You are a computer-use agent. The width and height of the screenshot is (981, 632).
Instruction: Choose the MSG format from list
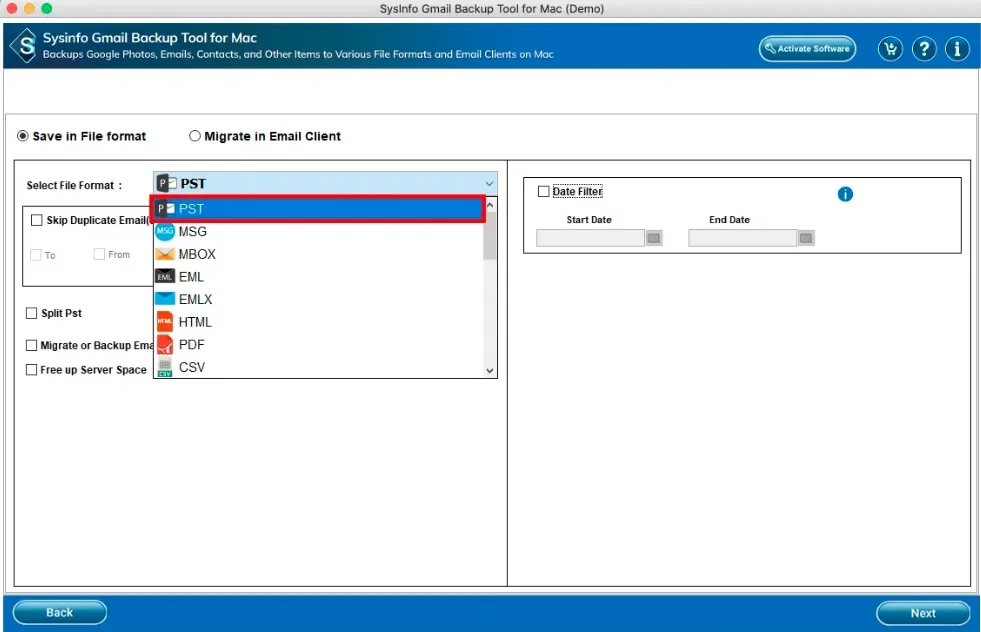pyautogui.click(x=192, y=231)
